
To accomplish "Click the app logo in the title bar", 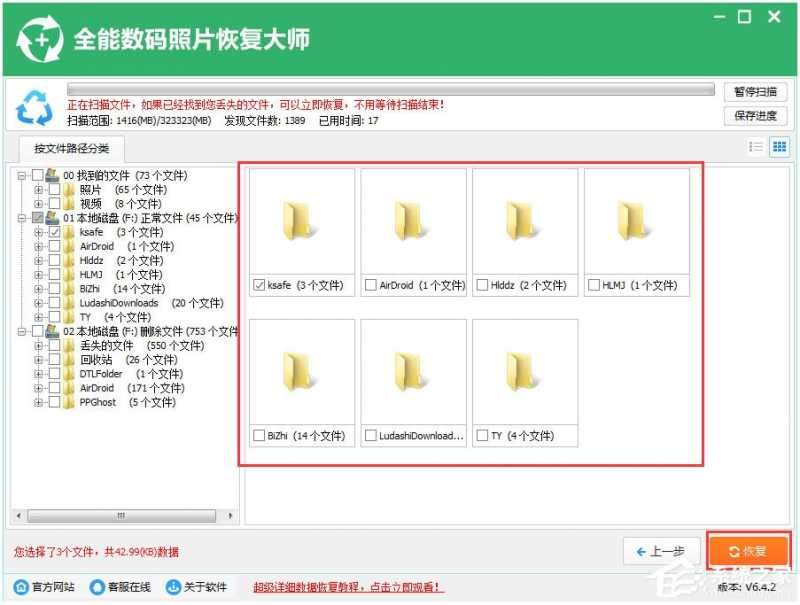I will 38,37.
